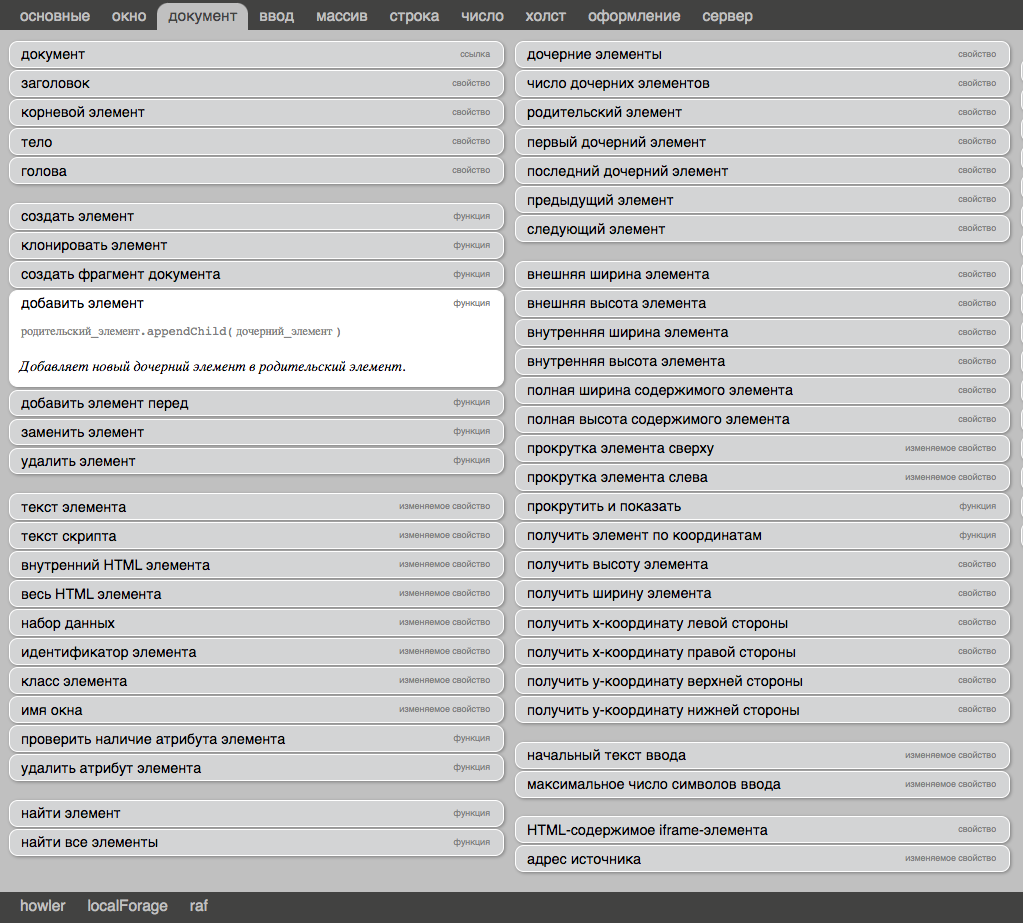Open the массив tab
Screen dimensions: 1023x923
pos(341,16)
